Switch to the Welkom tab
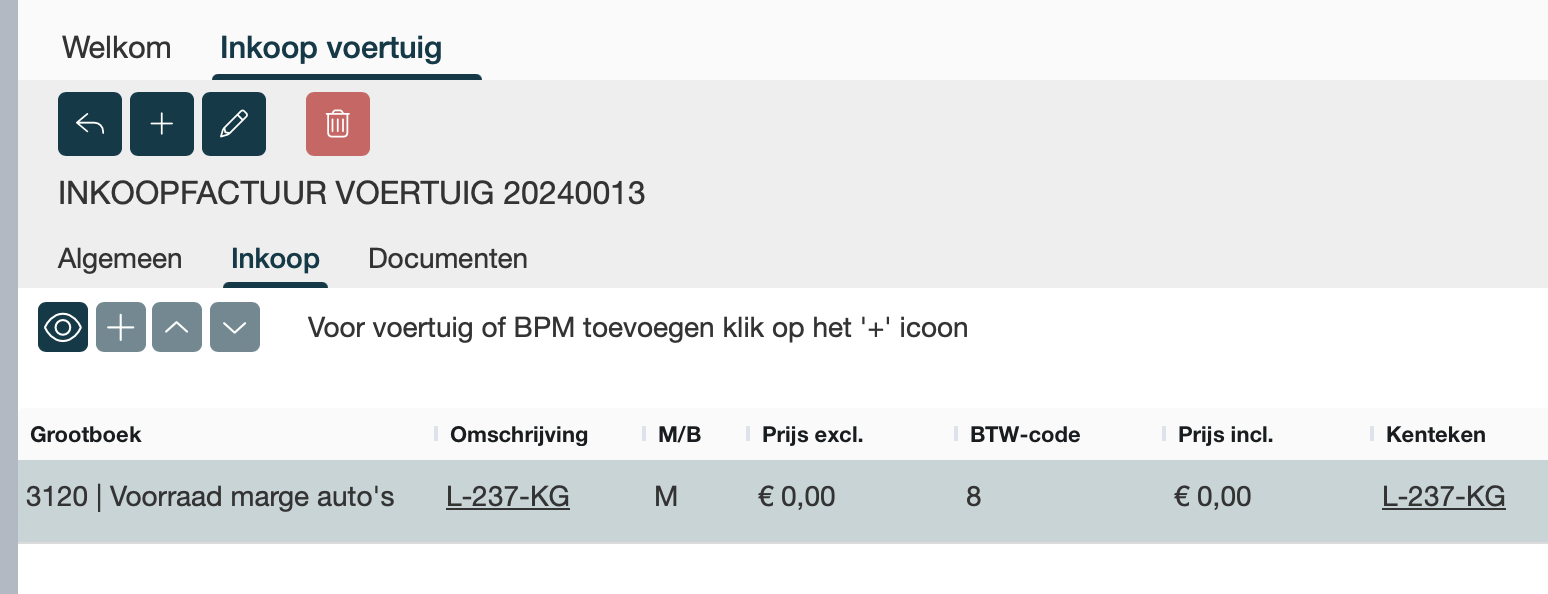The width and height of the screenshot is (1548, 594). click(x=116, y=48)
